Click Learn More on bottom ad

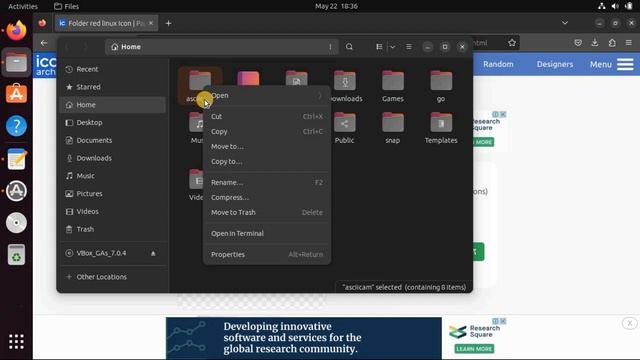474,349
